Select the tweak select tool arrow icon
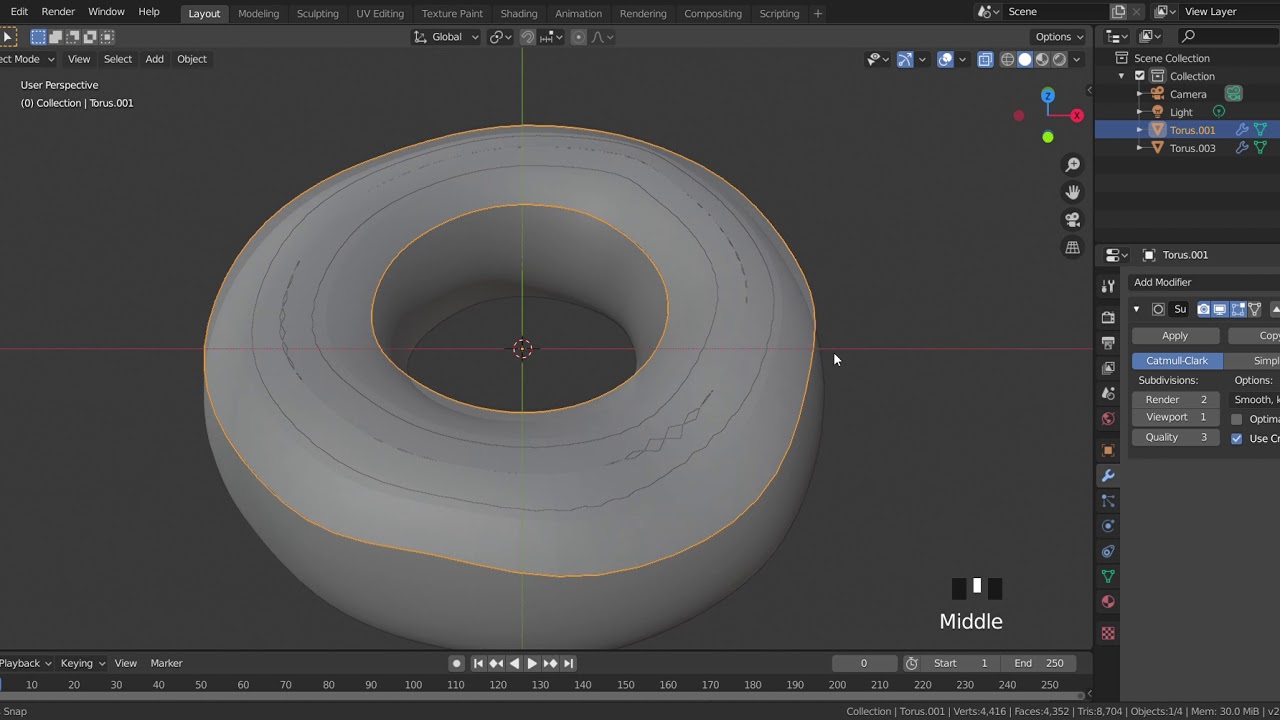 [x=8, y=37]
